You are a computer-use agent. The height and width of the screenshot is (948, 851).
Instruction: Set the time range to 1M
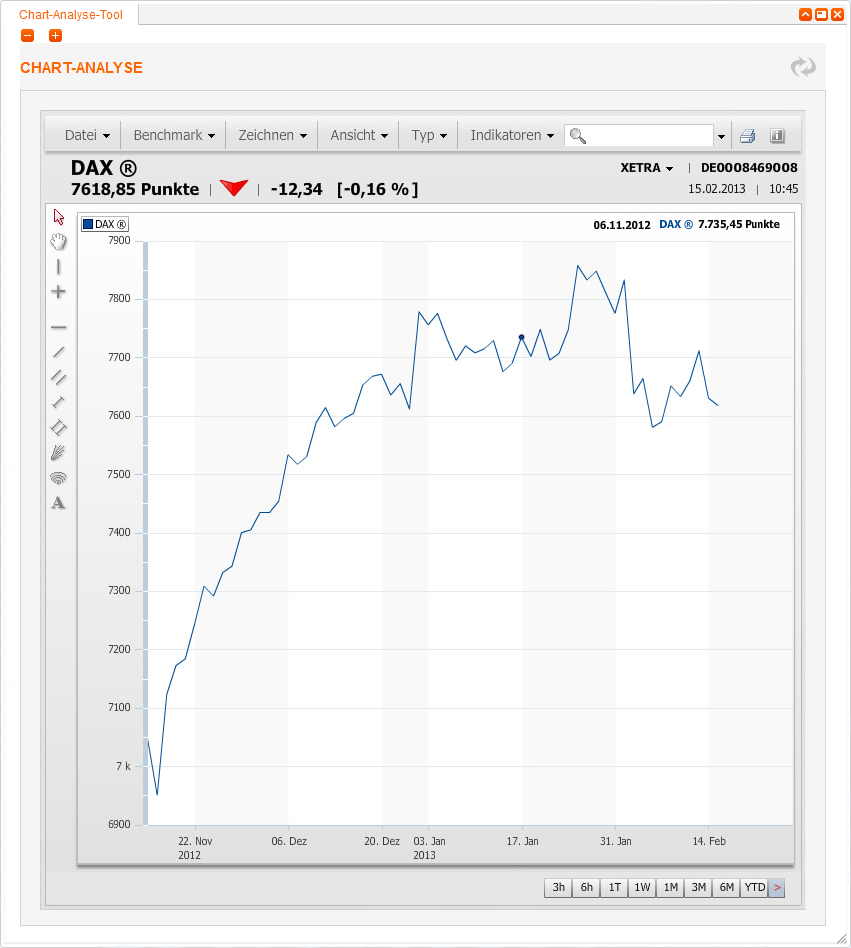pyautogui.click(x=670, y=888)
